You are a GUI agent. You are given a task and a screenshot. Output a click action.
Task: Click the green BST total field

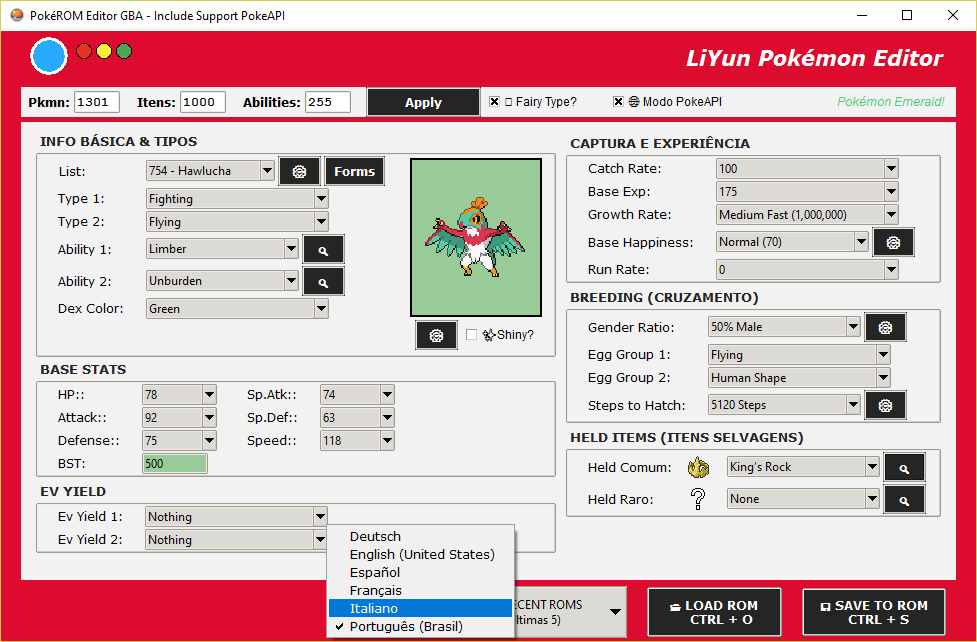tap(175, 464)
